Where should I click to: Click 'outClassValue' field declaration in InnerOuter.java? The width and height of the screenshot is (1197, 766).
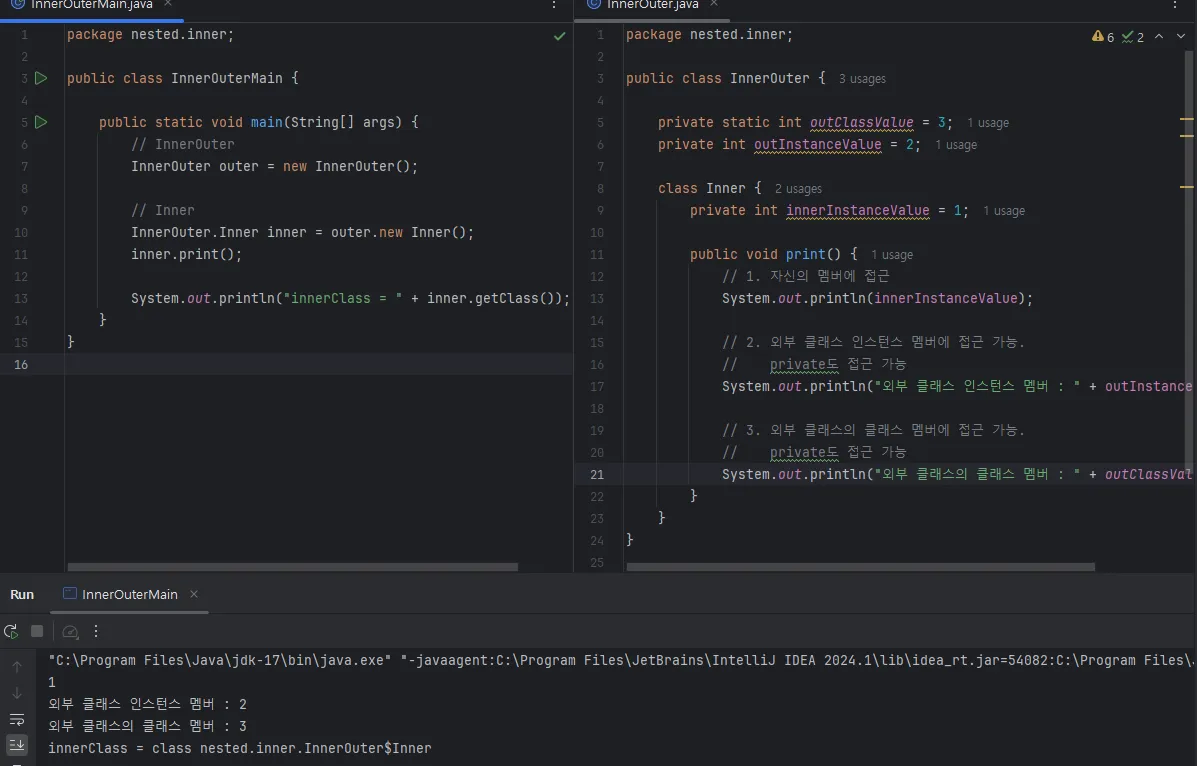[x=861, y=122]
